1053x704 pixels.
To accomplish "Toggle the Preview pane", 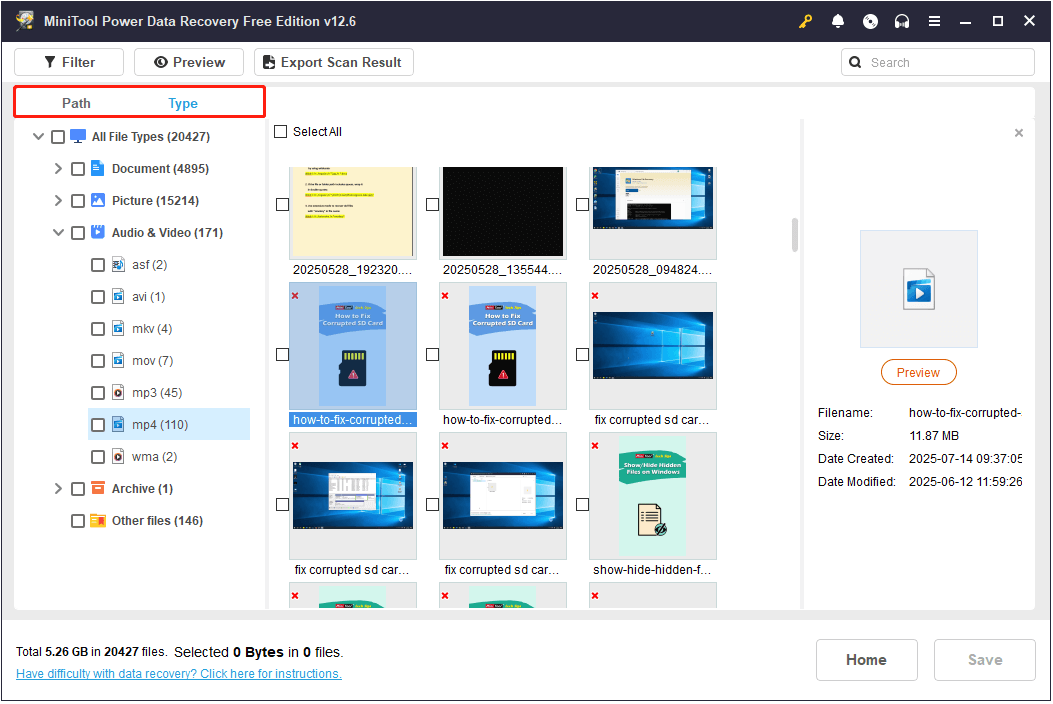I will pos(188,61).
